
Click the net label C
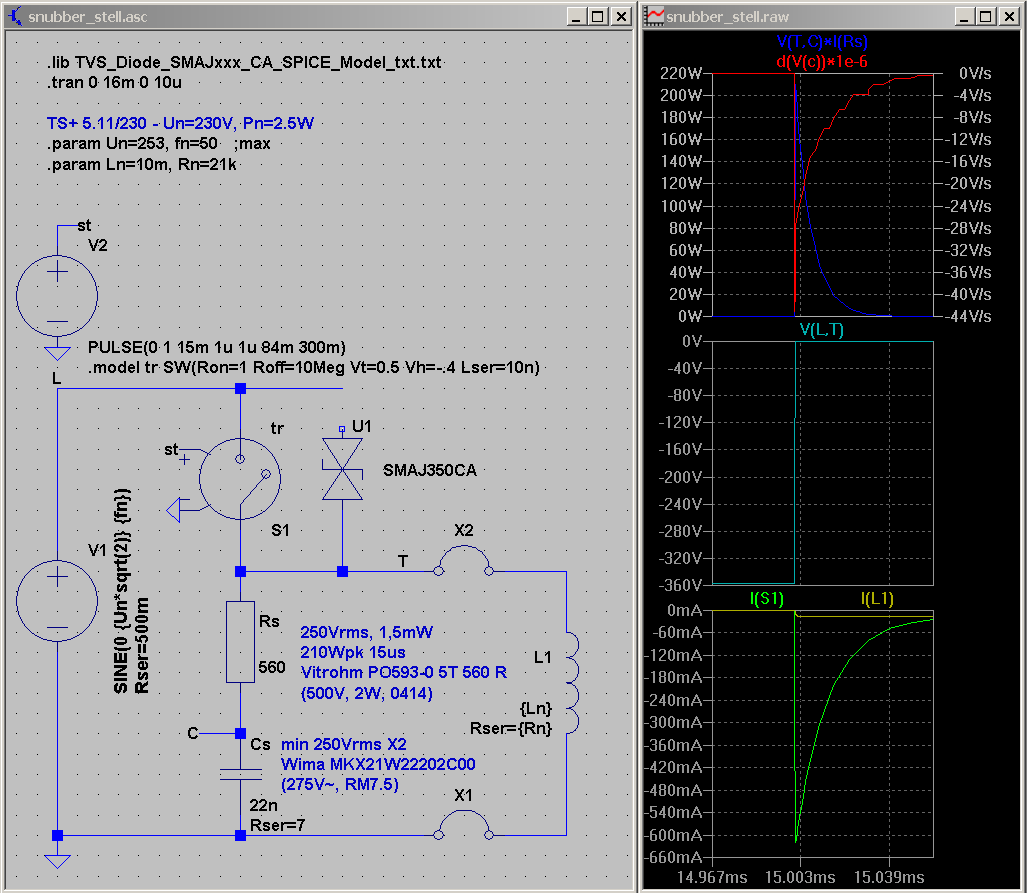click(x=193, y=733)
